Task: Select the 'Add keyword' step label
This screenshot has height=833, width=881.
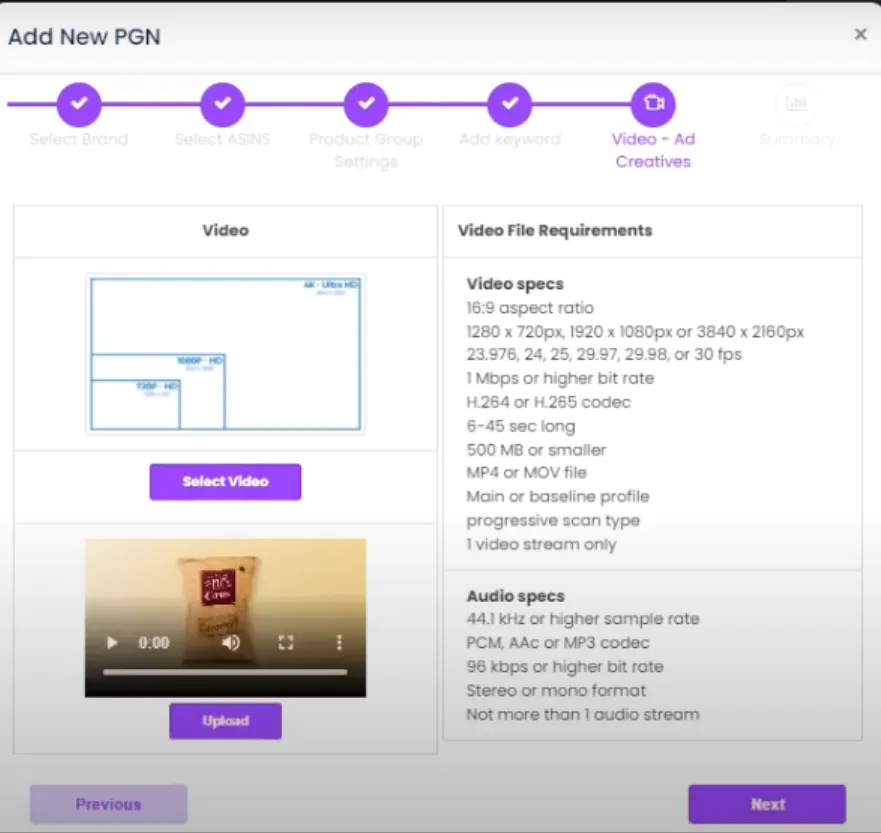Action: coord(510,139)
